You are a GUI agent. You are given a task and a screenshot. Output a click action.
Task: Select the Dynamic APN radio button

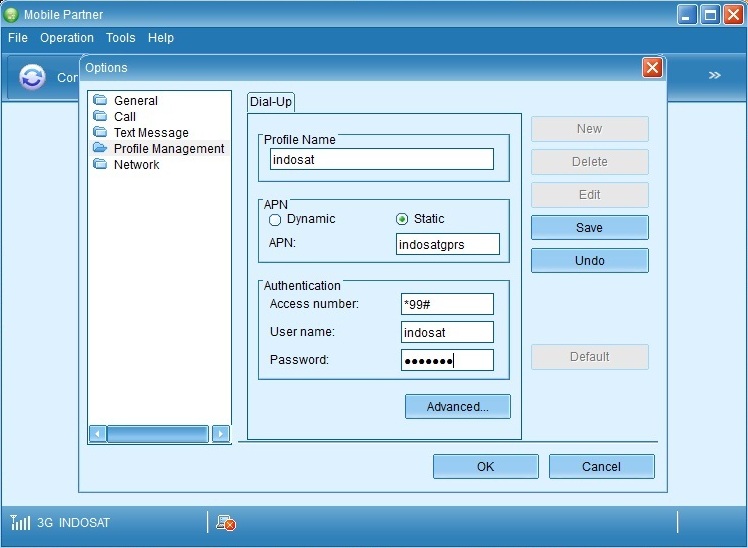point(275,220)
